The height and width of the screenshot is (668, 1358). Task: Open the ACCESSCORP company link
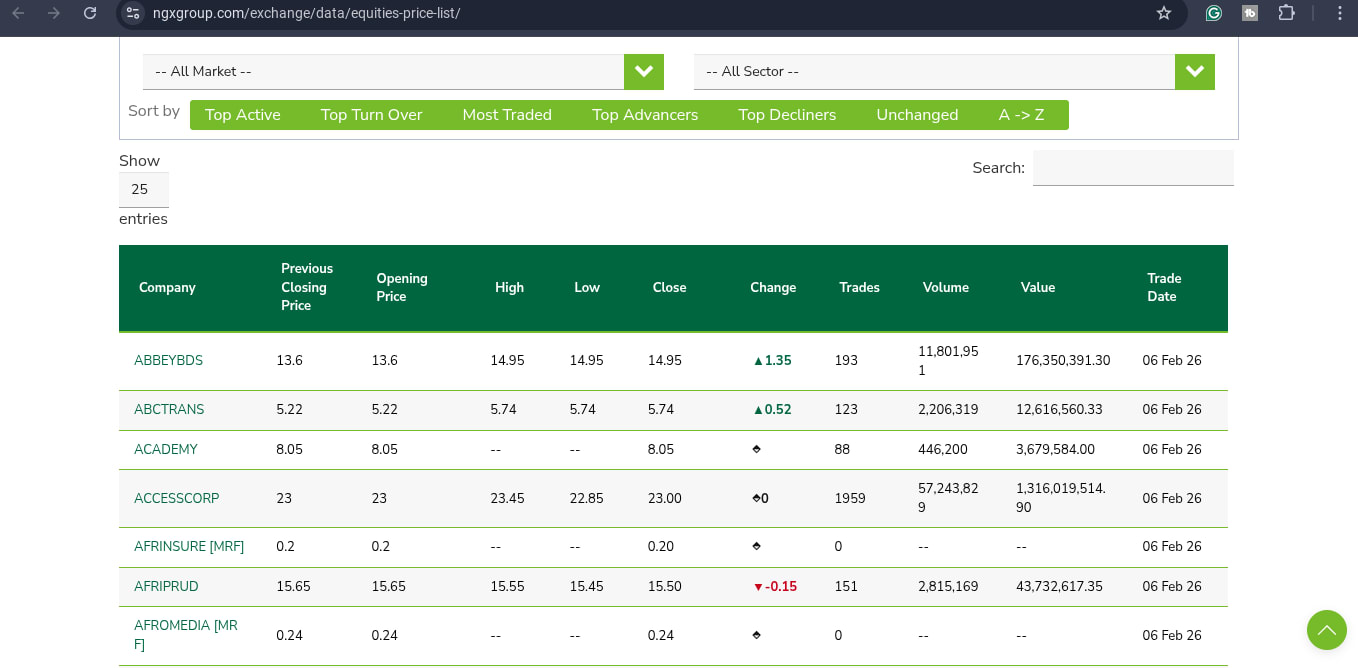[x=176, y=498]
